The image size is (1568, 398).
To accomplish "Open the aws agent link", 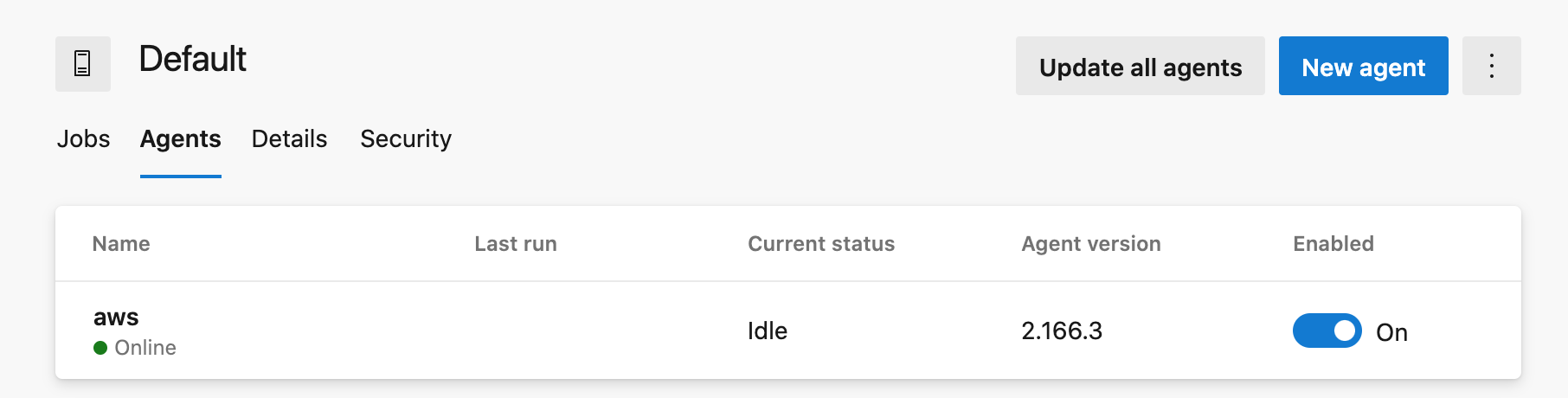I will 116,318.
